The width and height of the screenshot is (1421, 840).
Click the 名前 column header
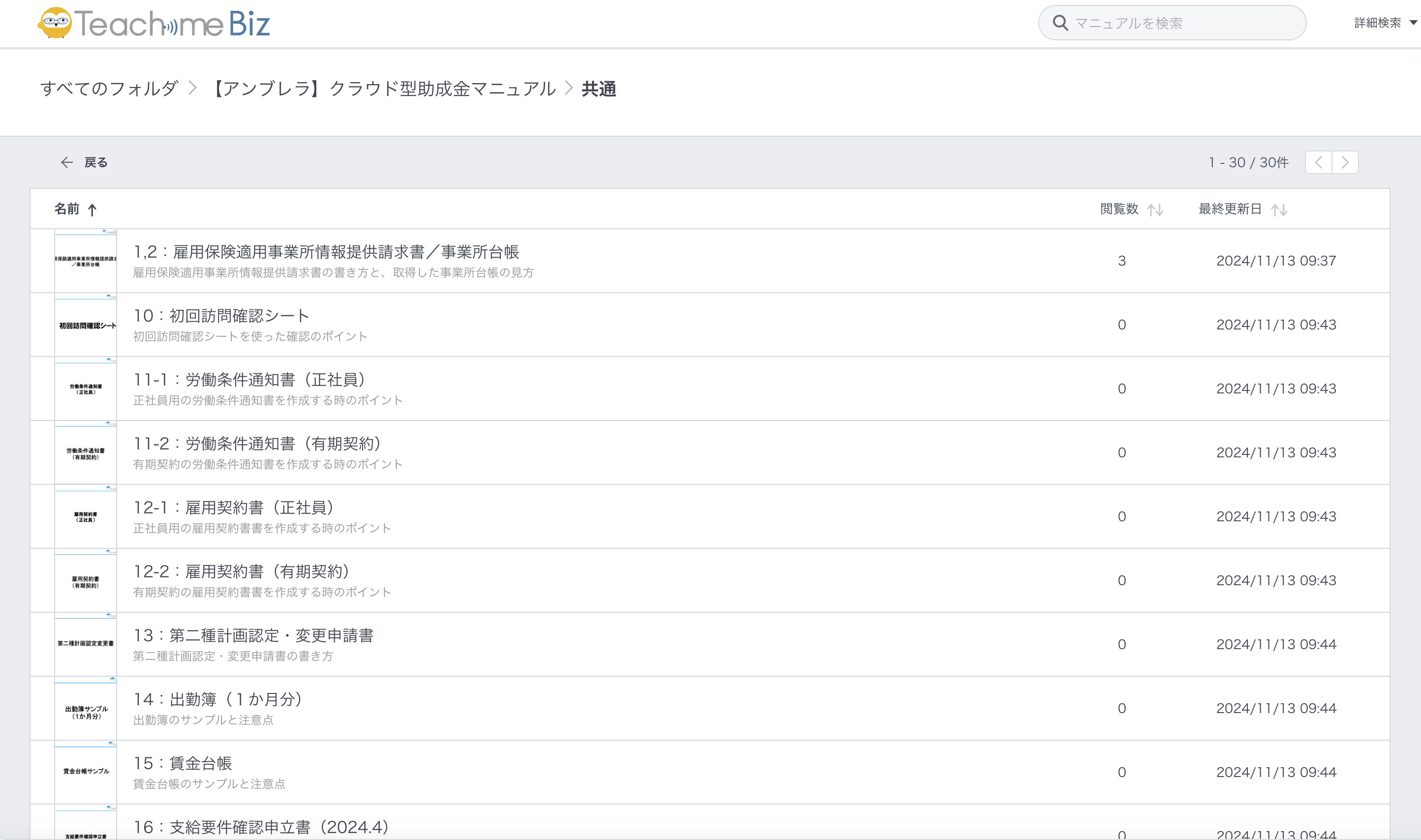click(x=67, y=209)
